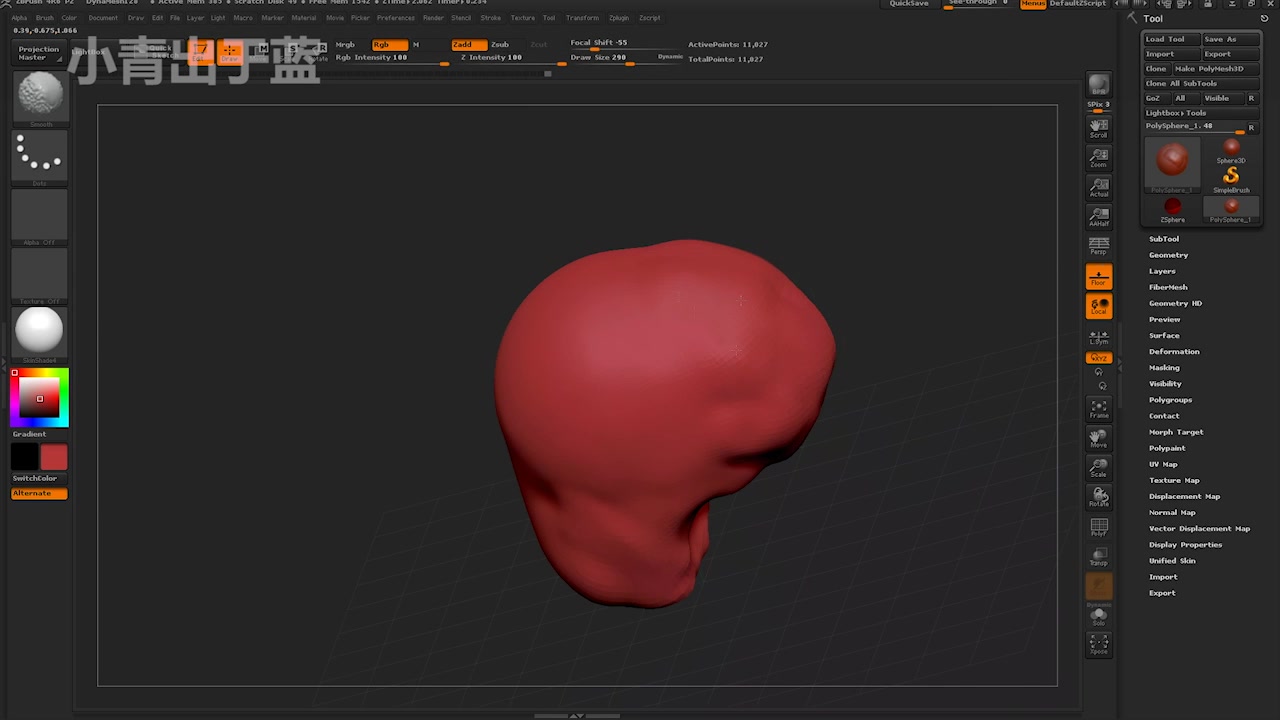Select the red main color swatch
Screen dimensions: 1280x720
(54, 458)
